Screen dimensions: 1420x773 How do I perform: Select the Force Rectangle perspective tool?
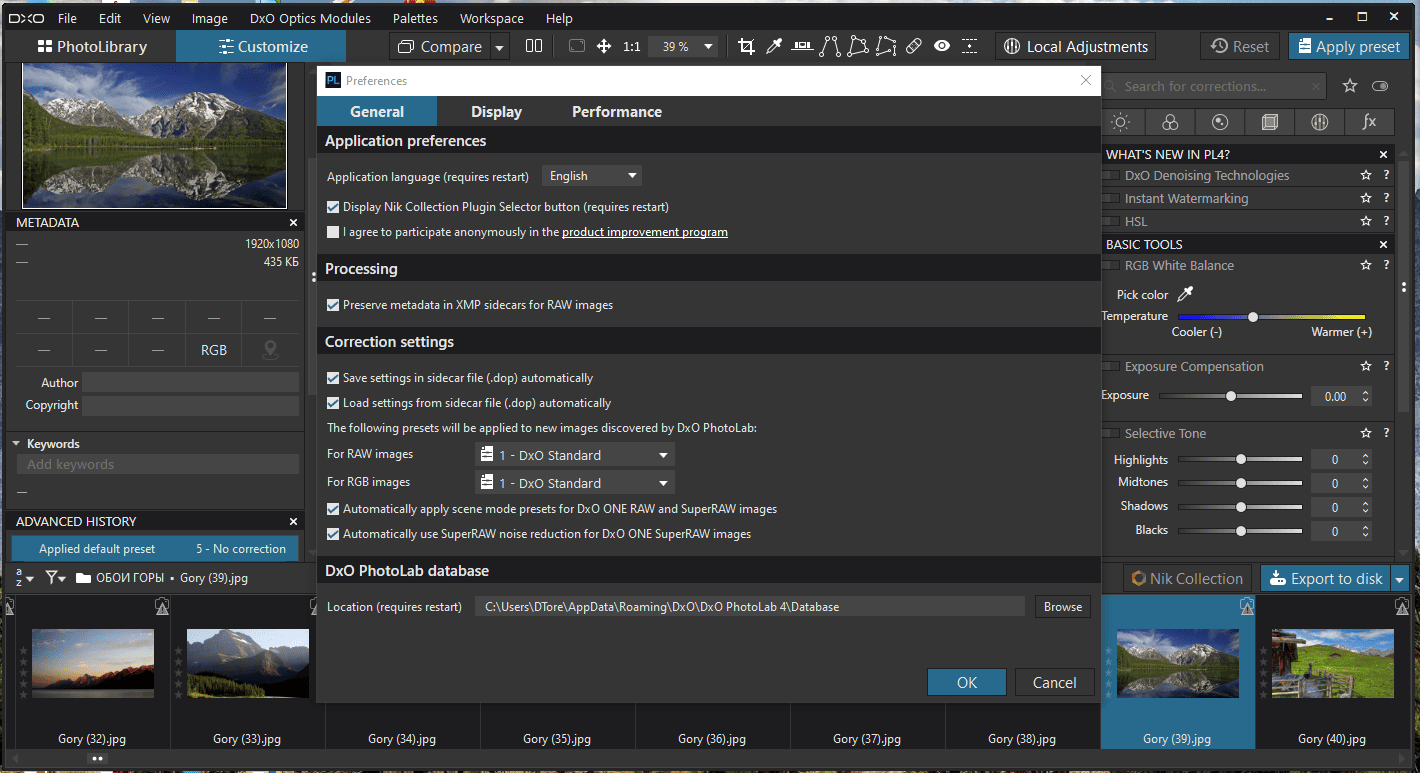[858, 46]
